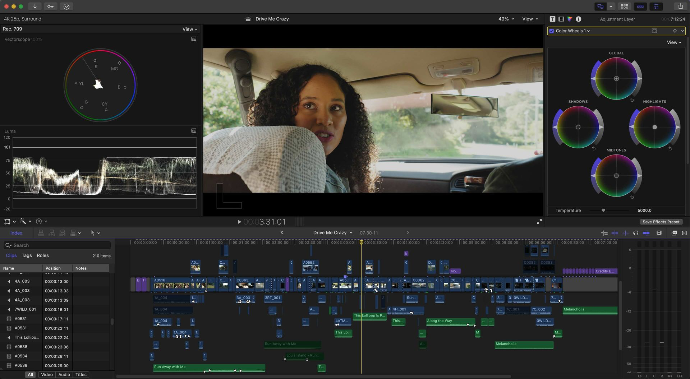Screen dimensions: 690x379
Task: Filter index by Video
Action: click(46, 375)
